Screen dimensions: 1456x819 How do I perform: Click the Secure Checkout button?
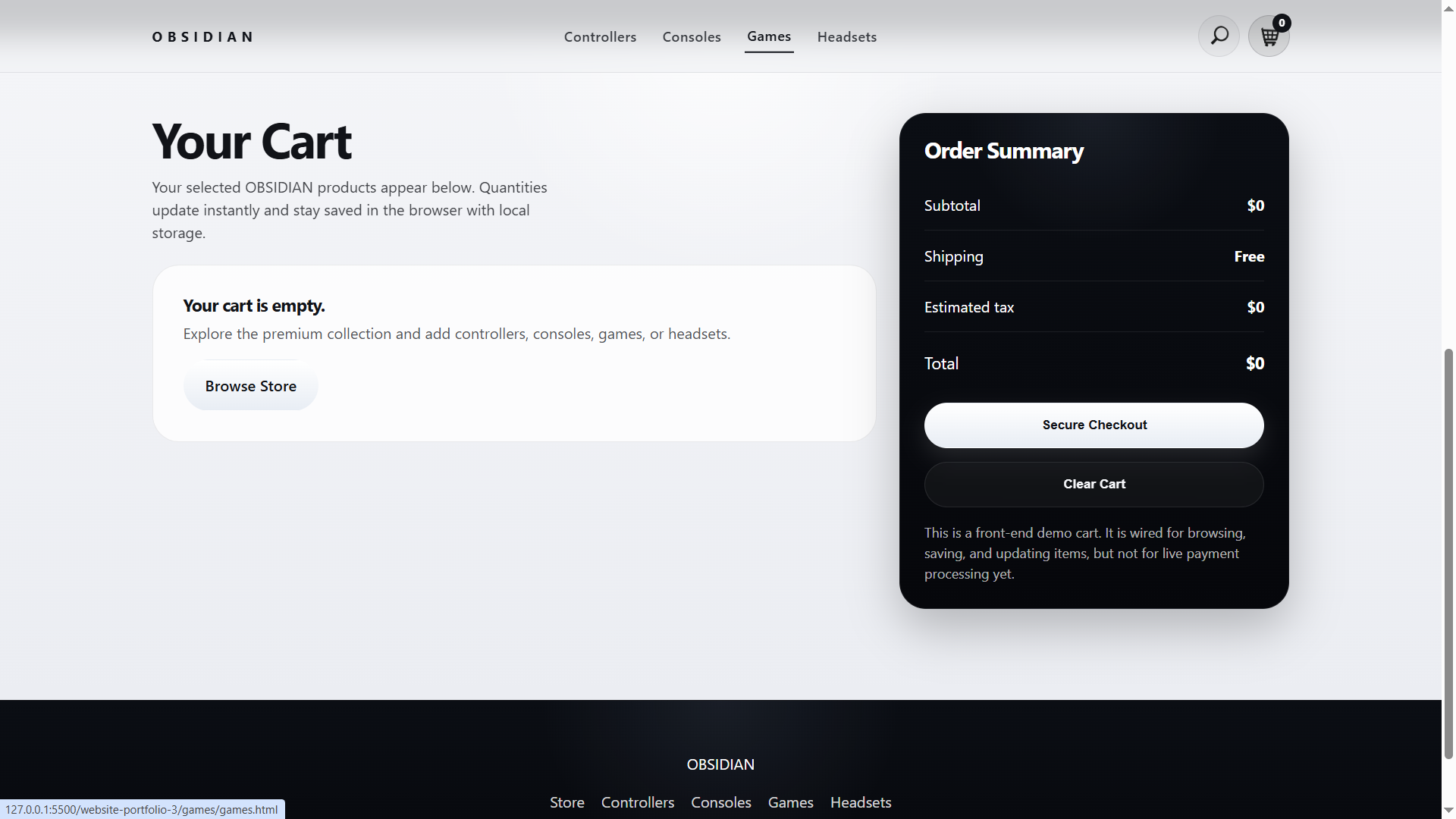click(1094, 425)
